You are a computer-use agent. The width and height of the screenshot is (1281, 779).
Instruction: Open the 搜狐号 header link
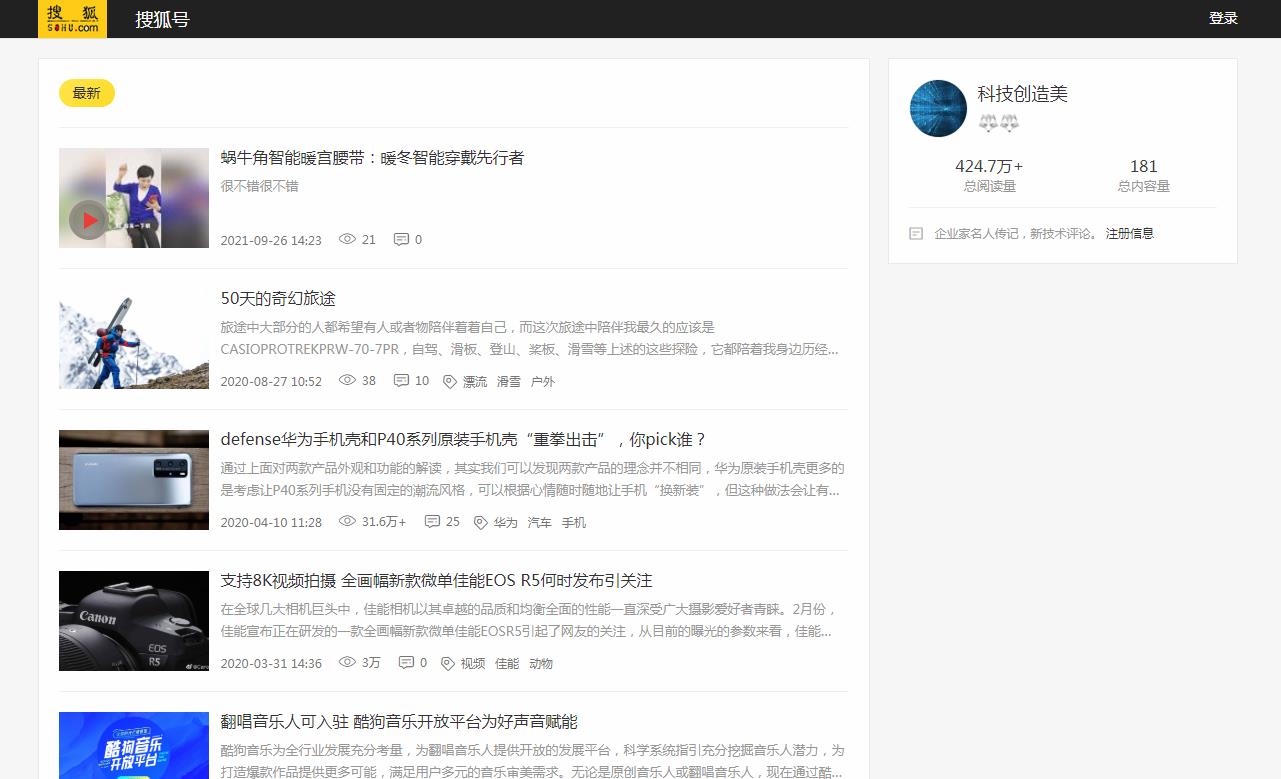pyautogui.click(x=162, y=19)
